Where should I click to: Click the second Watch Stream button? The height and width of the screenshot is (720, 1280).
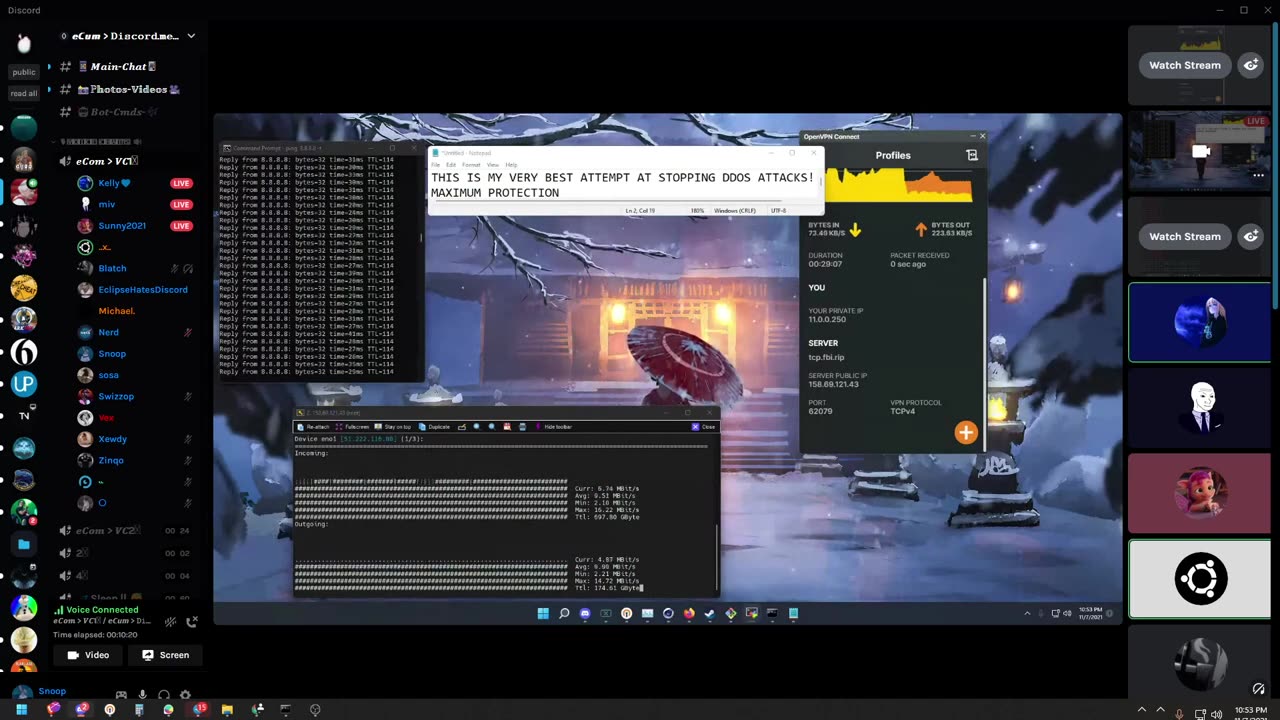pos(1185,236)
